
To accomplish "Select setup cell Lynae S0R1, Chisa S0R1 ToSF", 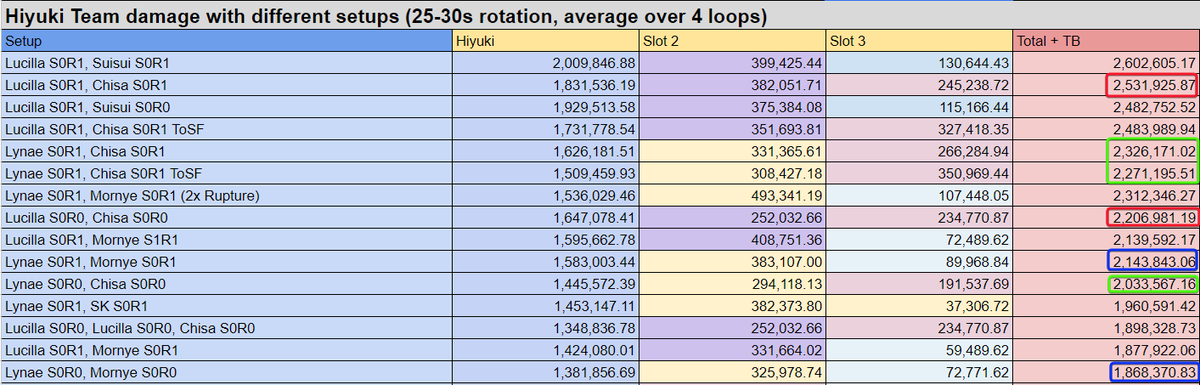I will pyautogui.click(x=226, y=173).
